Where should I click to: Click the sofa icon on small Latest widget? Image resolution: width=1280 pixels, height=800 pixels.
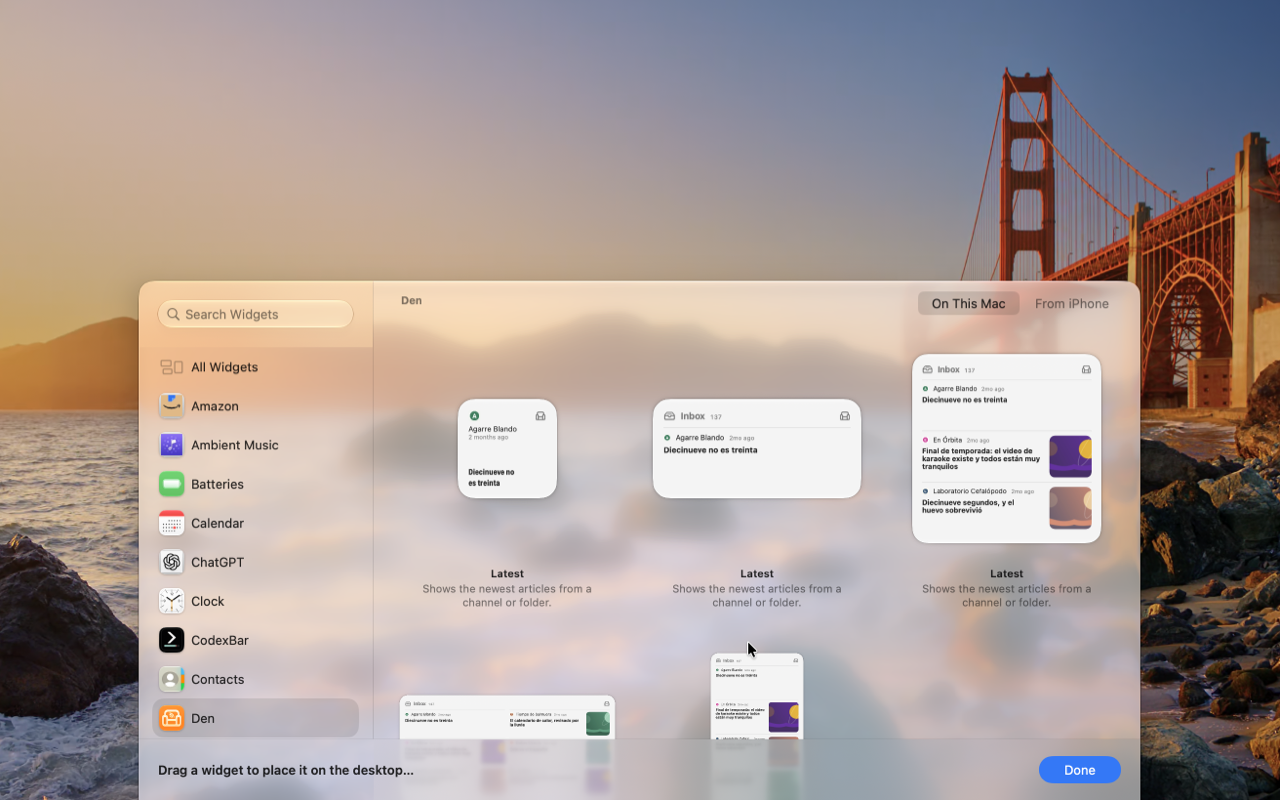(x=540, y=416)
